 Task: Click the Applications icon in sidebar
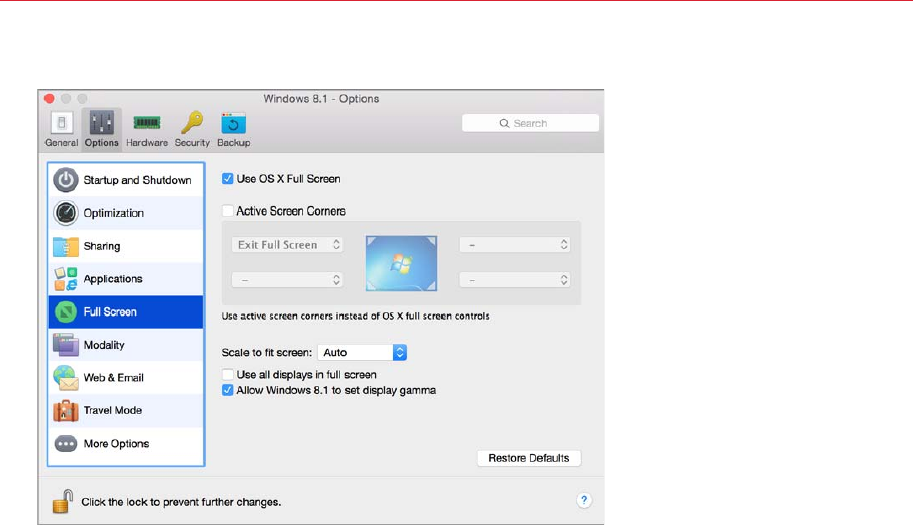point(66,279)
